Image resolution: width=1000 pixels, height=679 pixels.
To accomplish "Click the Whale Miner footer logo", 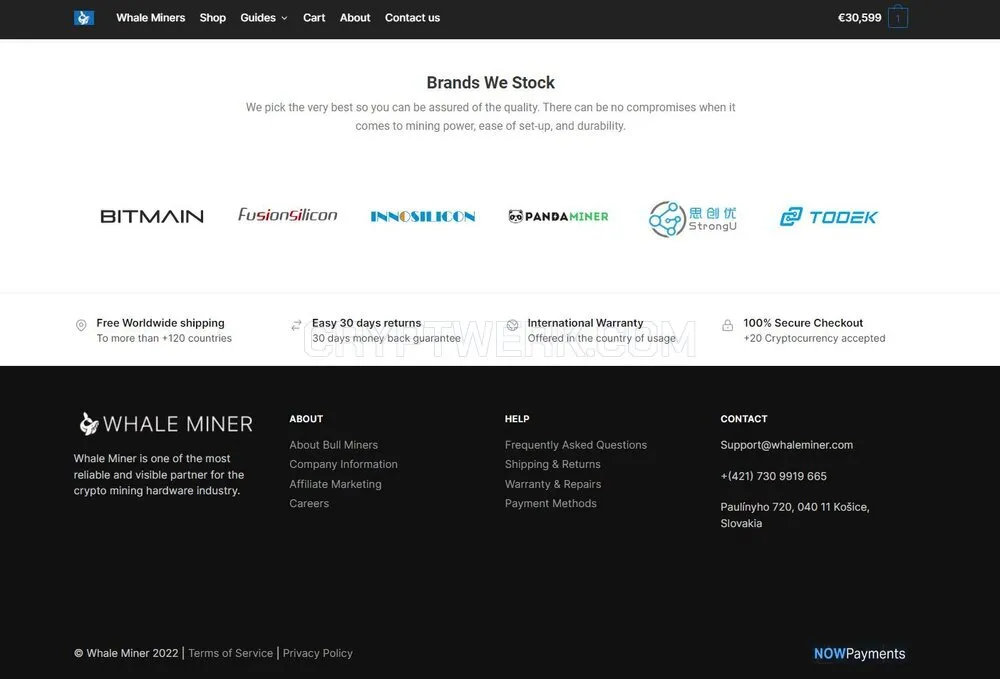I will pos(166,424).
